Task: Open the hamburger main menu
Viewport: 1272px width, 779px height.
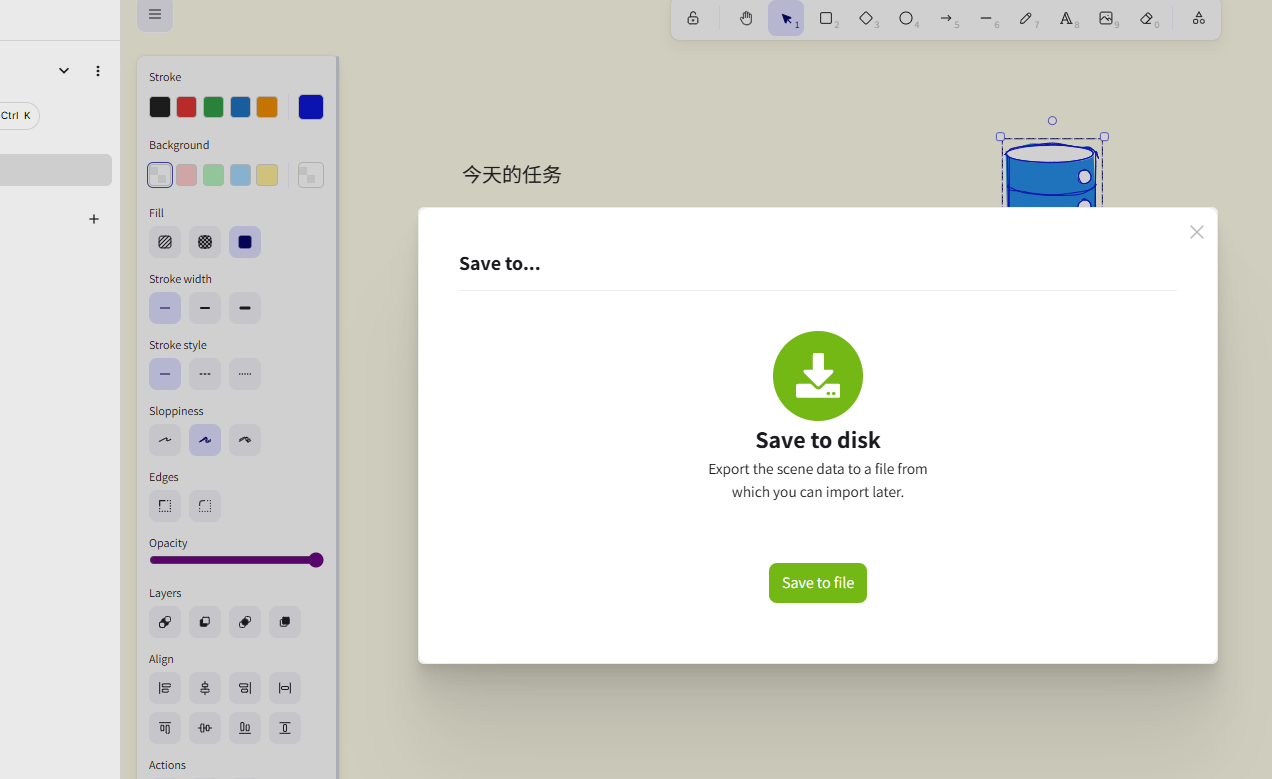Action: point(155,14)
